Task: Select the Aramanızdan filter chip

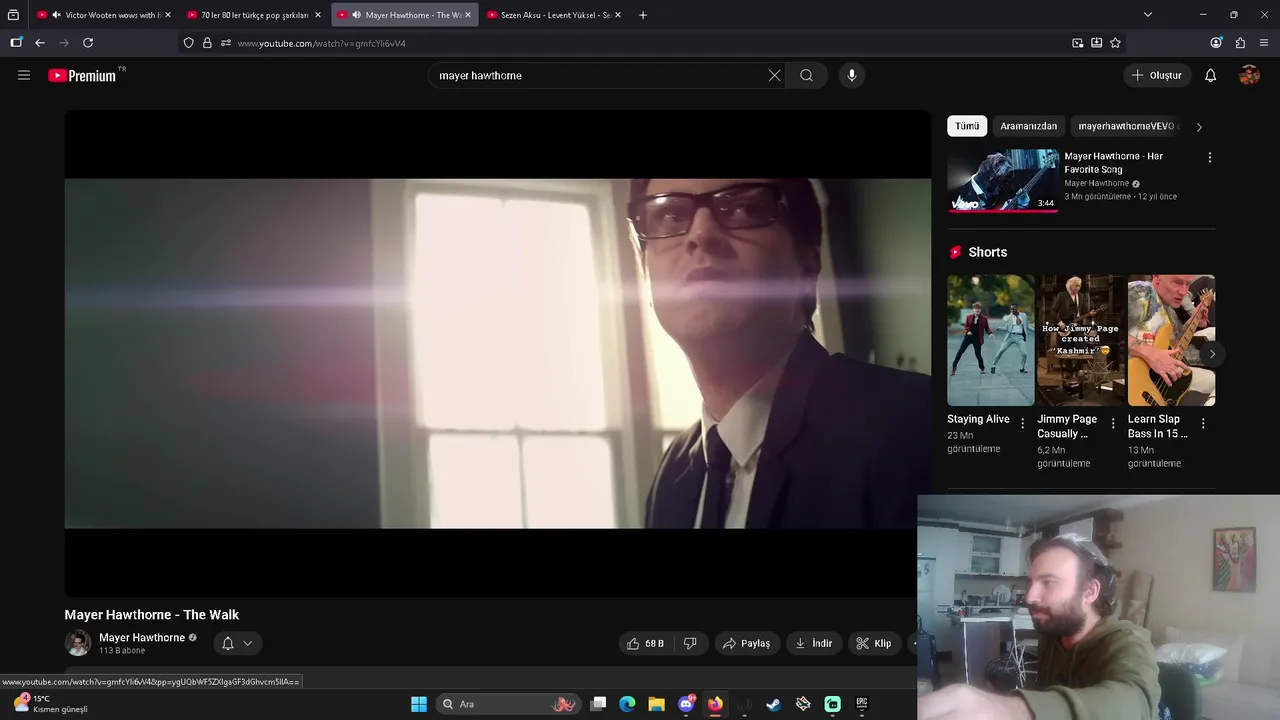Action: pos(1028,126)
